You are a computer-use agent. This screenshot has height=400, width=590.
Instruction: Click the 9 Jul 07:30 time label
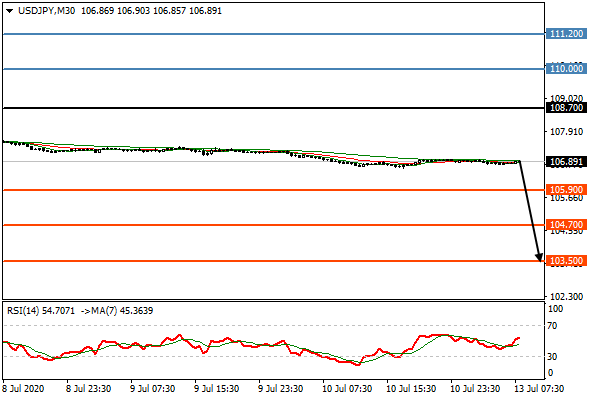153,388
